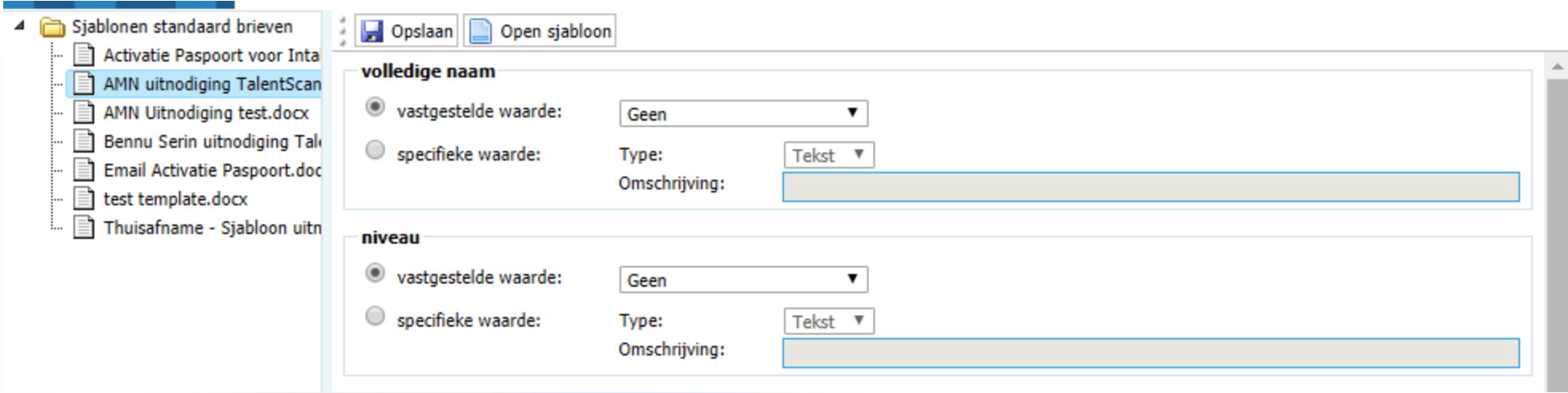
Task: Select vastgestelde waarde radio under volledige naam
Action: 375,107
